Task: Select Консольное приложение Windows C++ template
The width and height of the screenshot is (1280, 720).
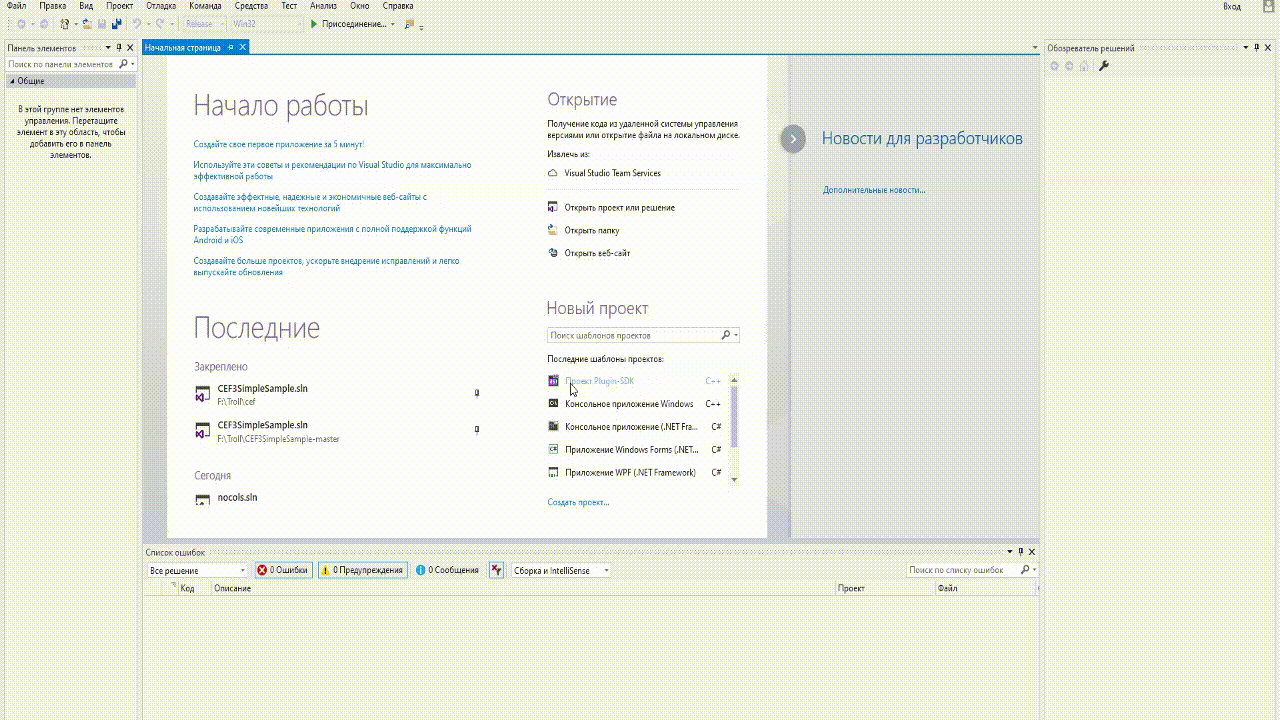Action: [x=635, y=404]
